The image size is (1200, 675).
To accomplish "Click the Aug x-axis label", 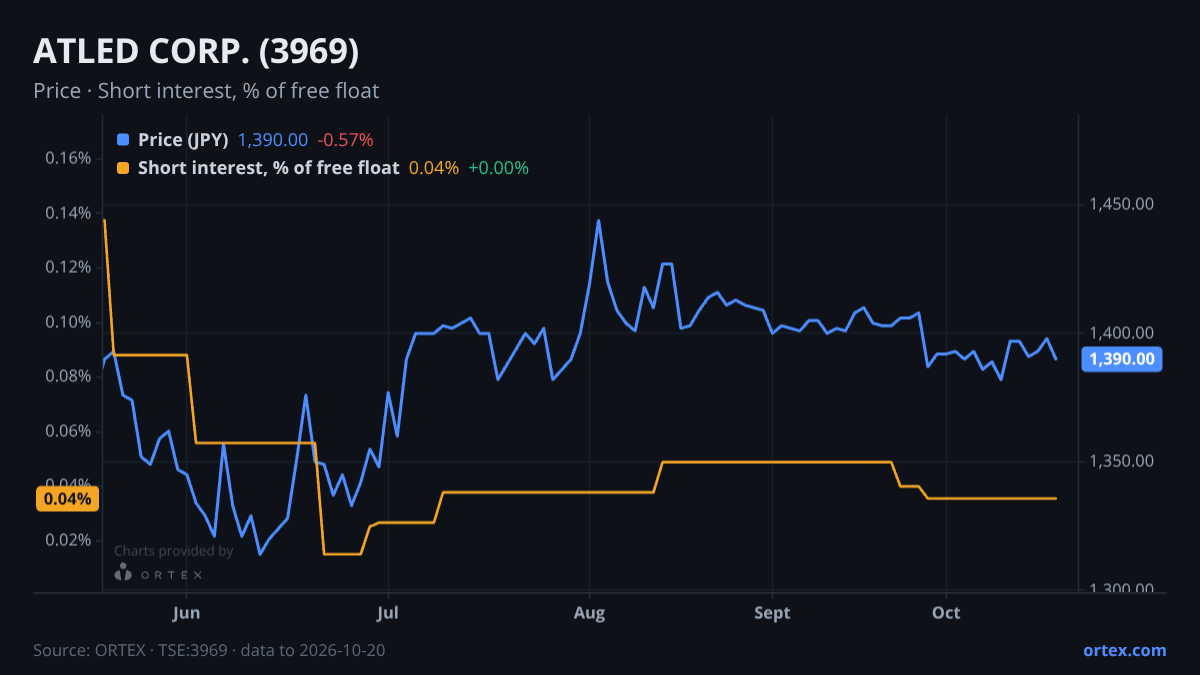I will click(590, 612).
